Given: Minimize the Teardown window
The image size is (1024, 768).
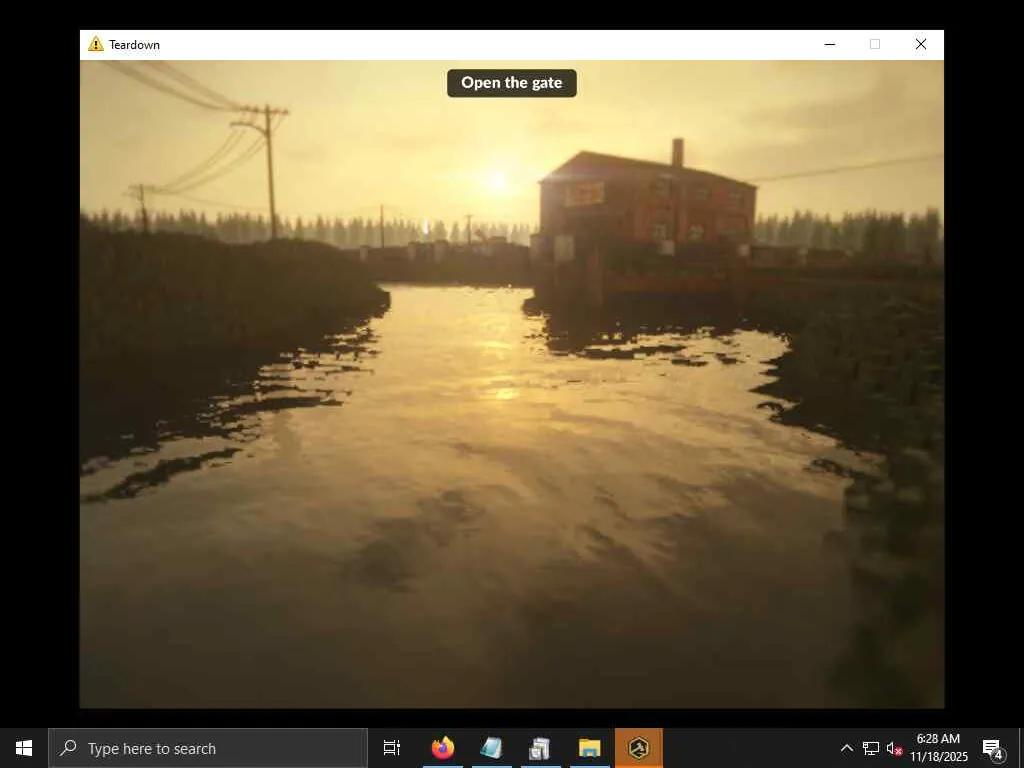Looking at the screenshot, I should coord(829,44).
